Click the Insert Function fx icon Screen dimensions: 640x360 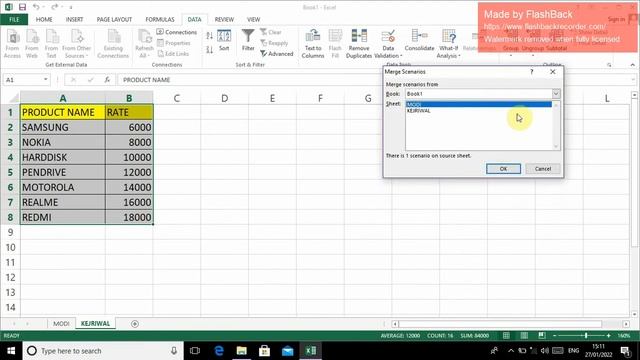tap(107, 80)
